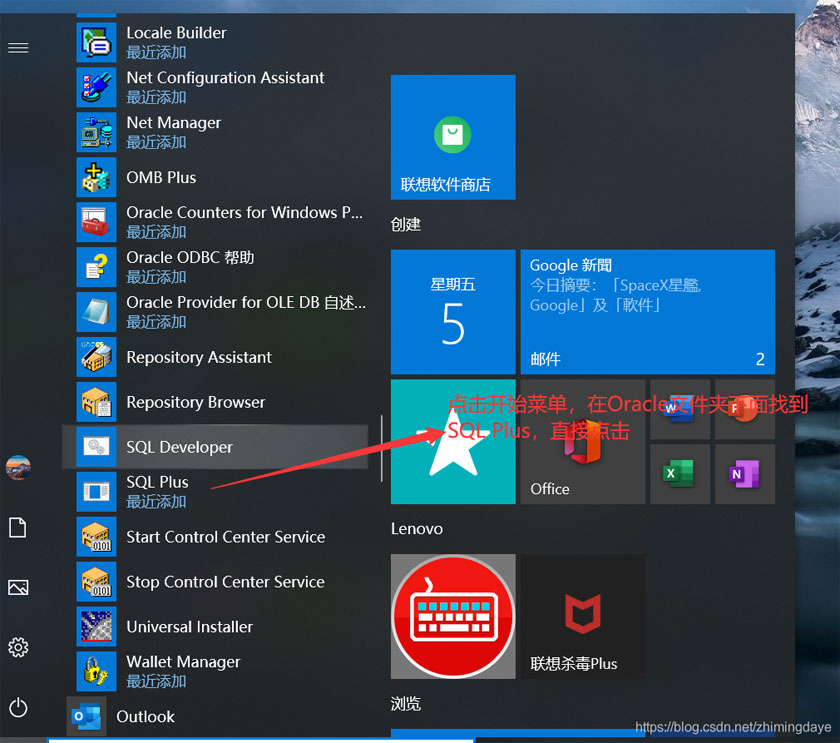Click the Excel tile
This screenshot has width=840, height=743.
tap(679, 473)
